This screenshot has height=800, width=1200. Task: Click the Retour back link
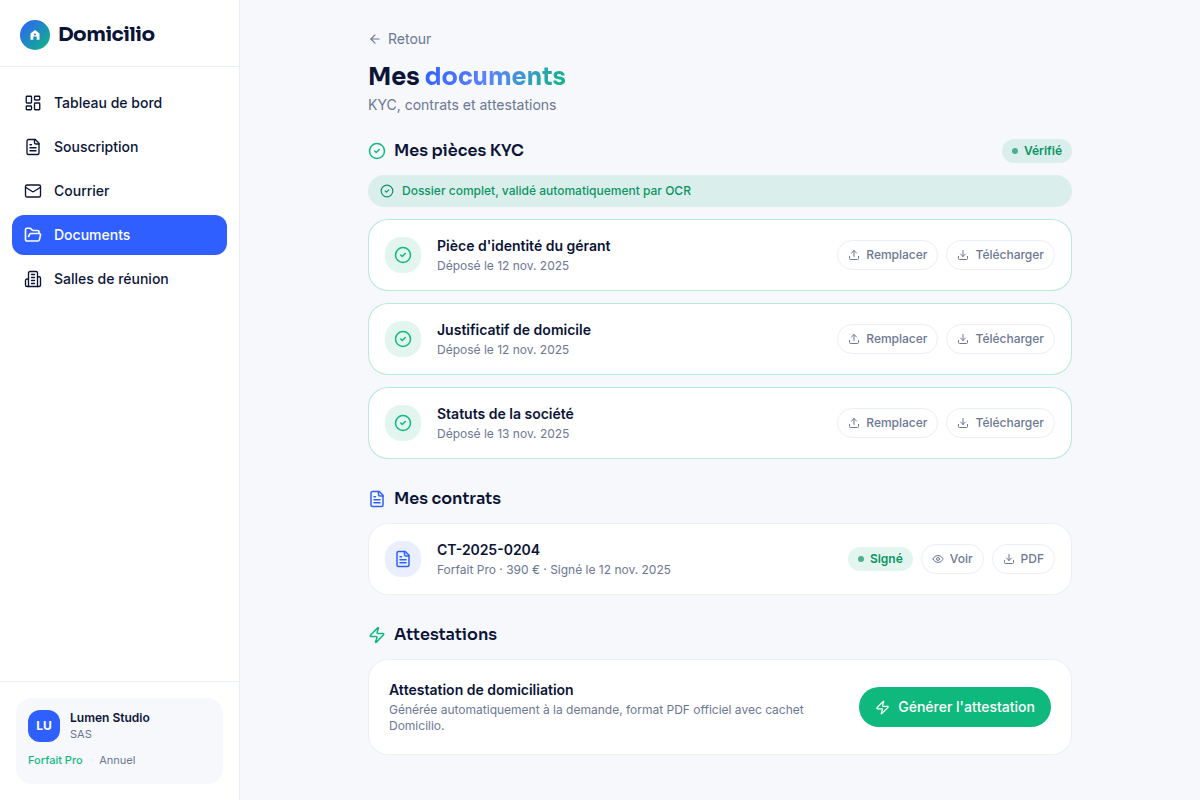pos(400,39)
